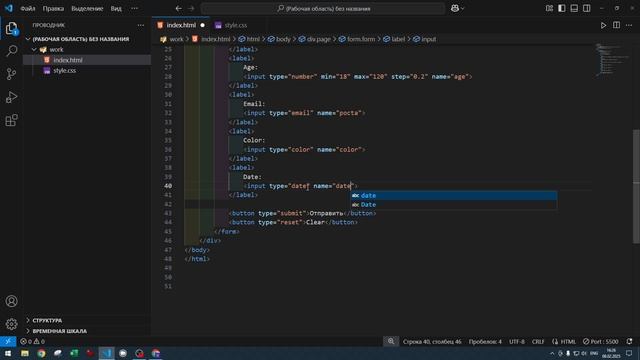Open the Правка menu
Screen dimensions: 640x360
[53, 8]
